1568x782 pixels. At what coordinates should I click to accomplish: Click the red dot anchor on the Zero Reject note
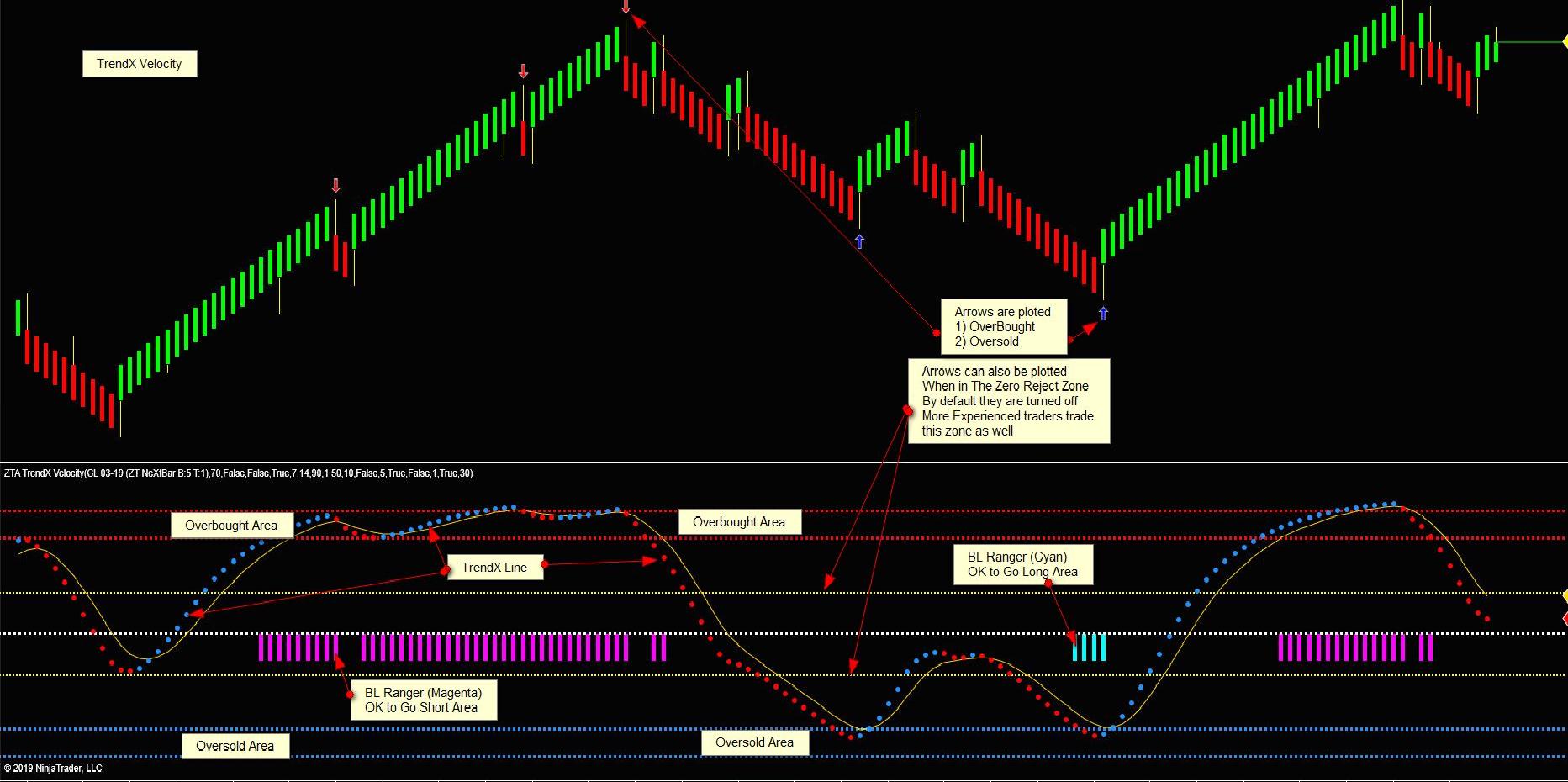pyautogui.click(x=910, y=408)
